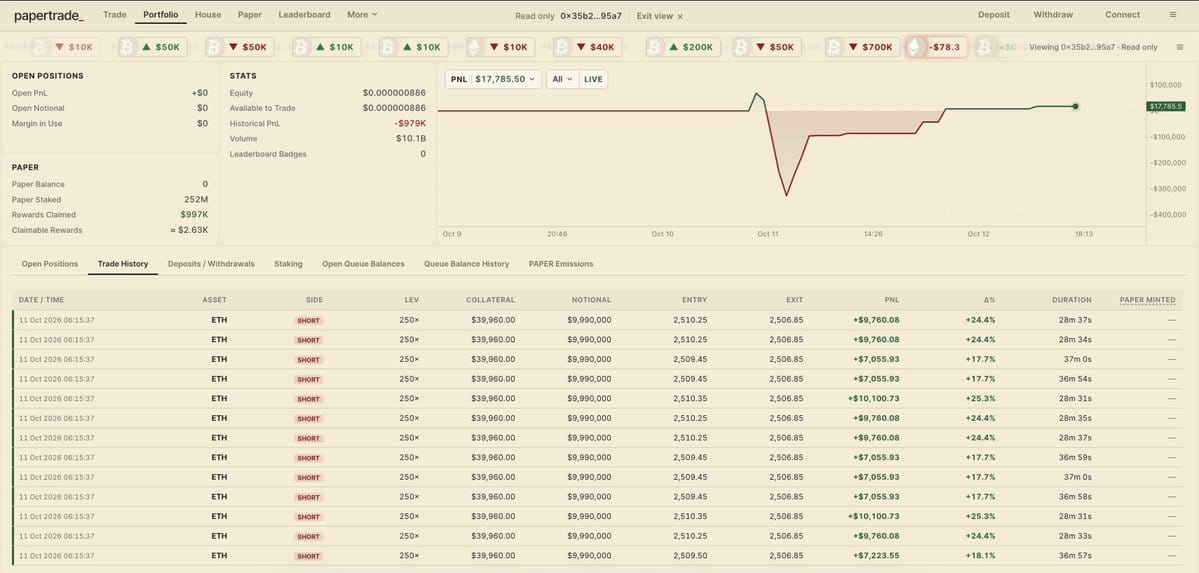The height and width of the screenshot is (573, 1199).
Task: Switch to the Open Positions tab
Action: pos(50,264)
